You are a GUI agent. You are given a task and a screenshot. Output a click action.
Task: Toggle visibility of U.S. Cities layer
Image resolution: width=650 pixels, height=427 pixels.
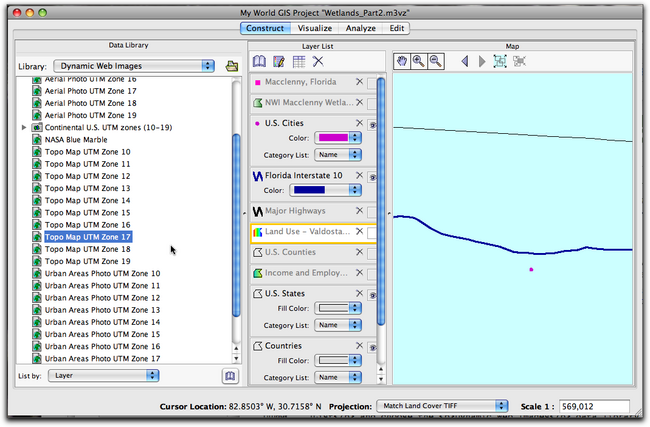click(x=372, y=125)
